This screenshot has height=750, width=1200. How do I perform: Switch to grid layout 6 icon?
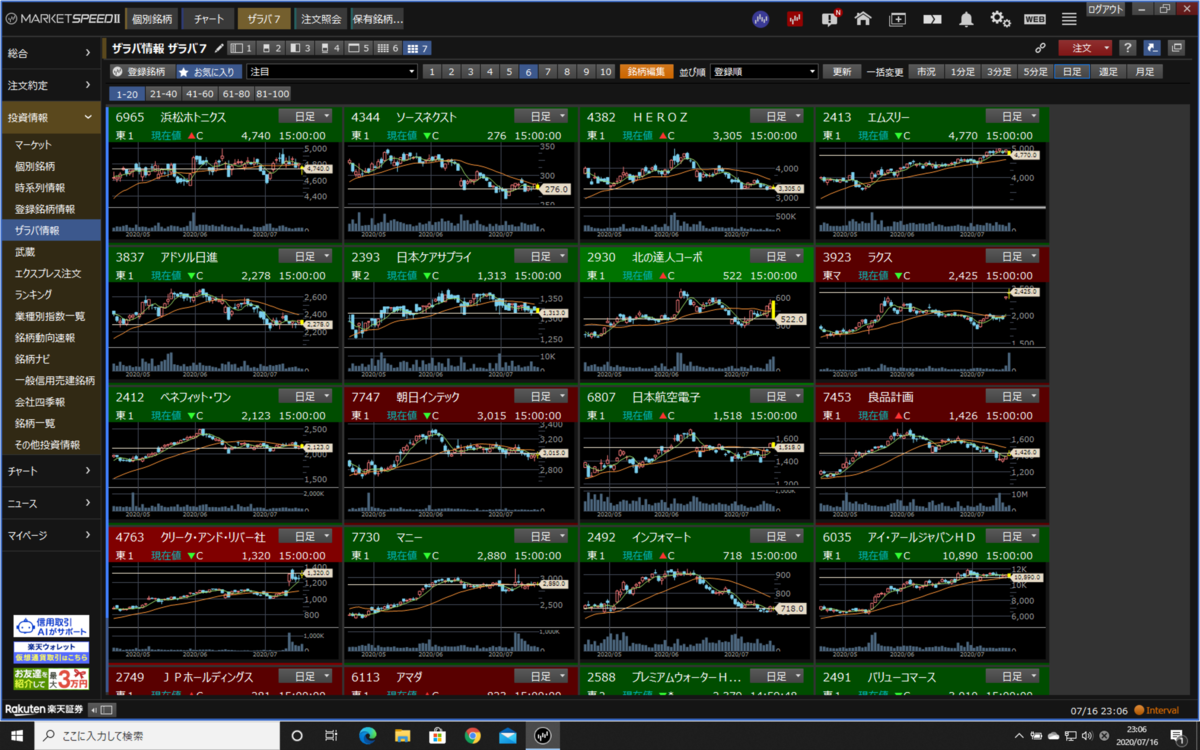pyautogui.click(x=388, y=48)
